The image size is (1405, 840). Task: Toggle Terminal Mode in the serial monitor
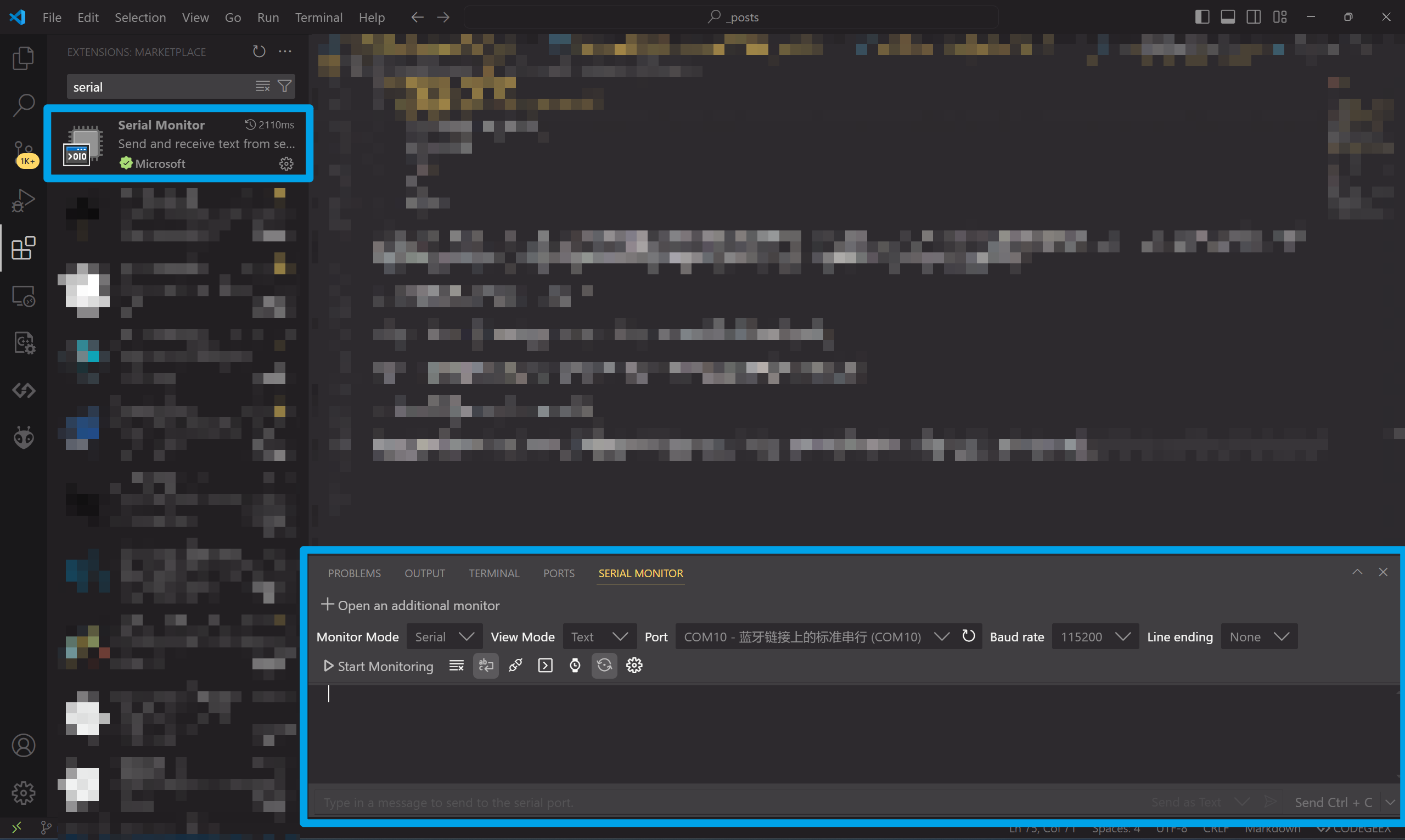pyautogui.click(x=545, y=666)
